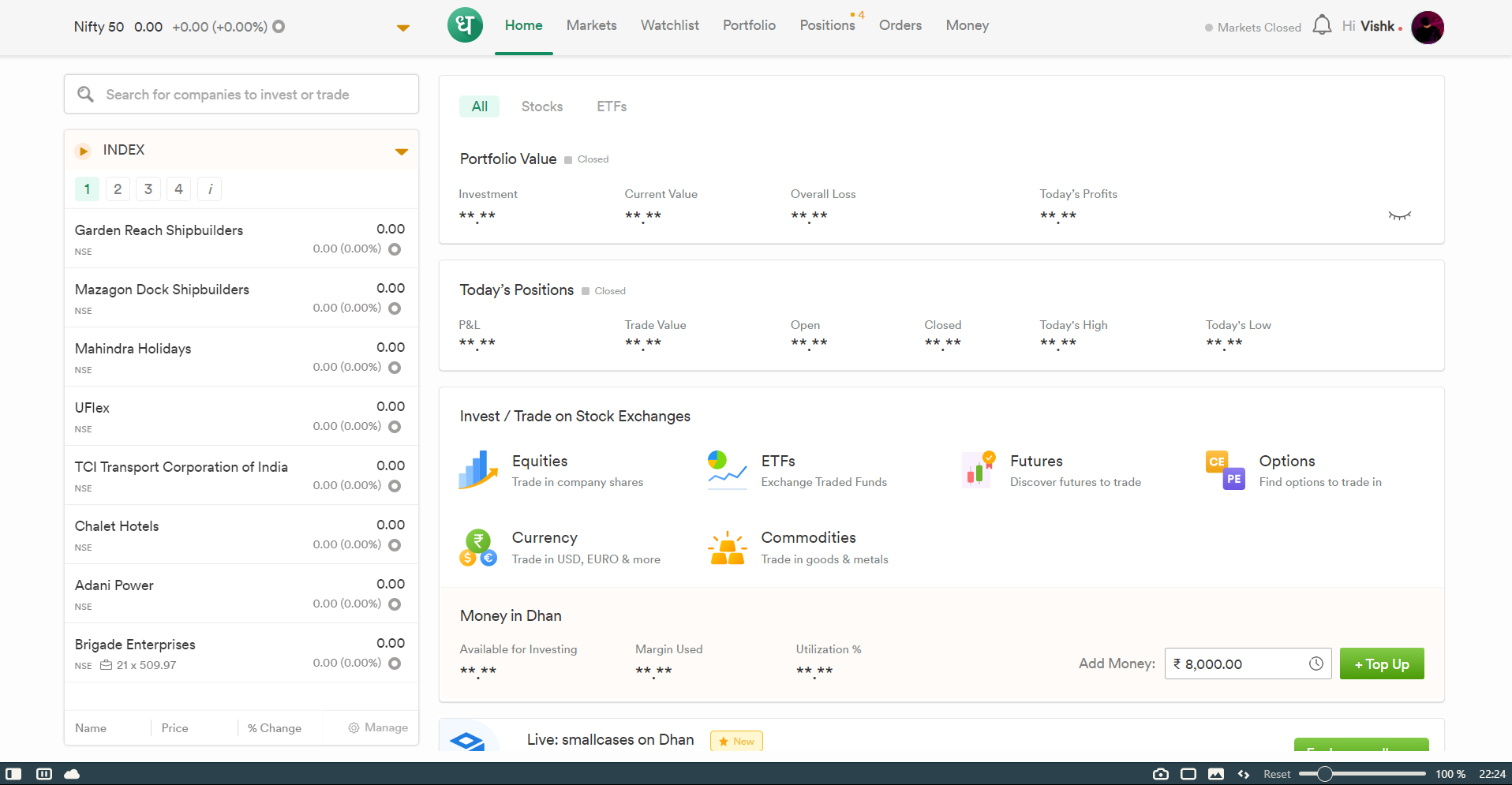Select the Home navigation tab
This screenshot has height=785, width=1512.
pyautogui.click(x=524, y=25)
